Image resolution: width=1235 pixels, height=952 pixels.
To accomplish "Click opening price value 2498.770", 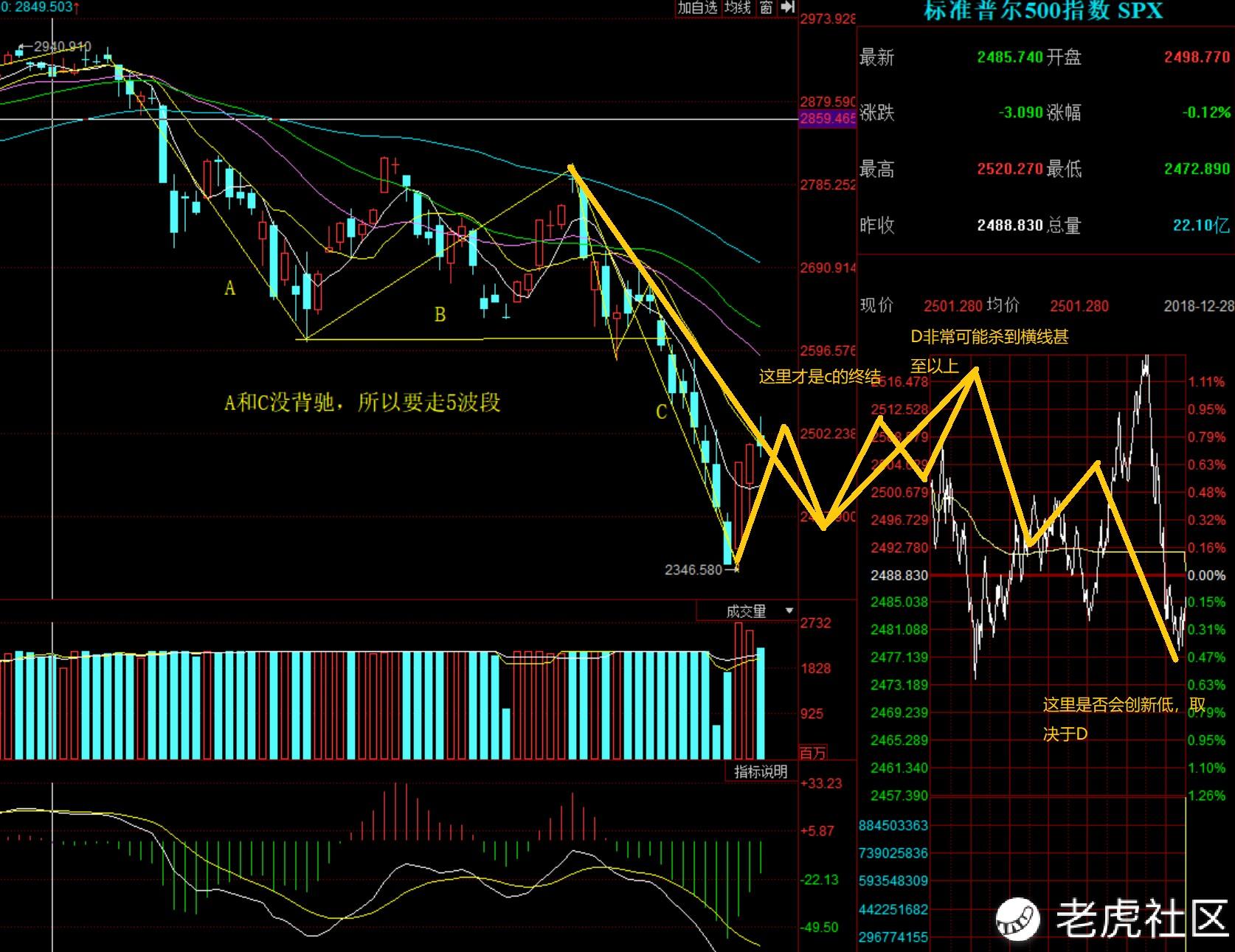I will (x=1197, y=57).
